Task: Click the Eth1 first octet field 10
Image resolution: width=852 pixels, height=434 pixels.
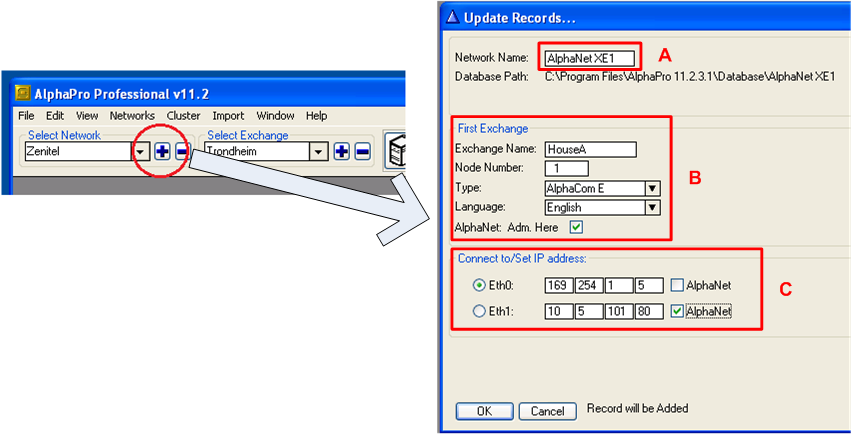Action: click(x=559, y=311)
